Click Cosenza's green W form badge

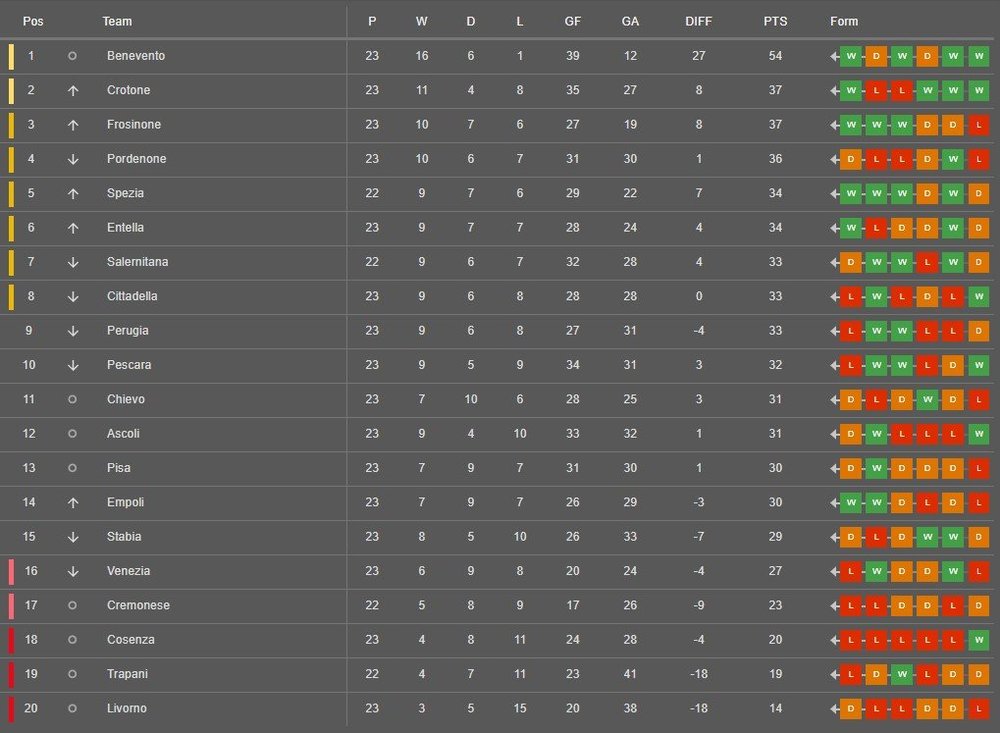pos(978,640)
